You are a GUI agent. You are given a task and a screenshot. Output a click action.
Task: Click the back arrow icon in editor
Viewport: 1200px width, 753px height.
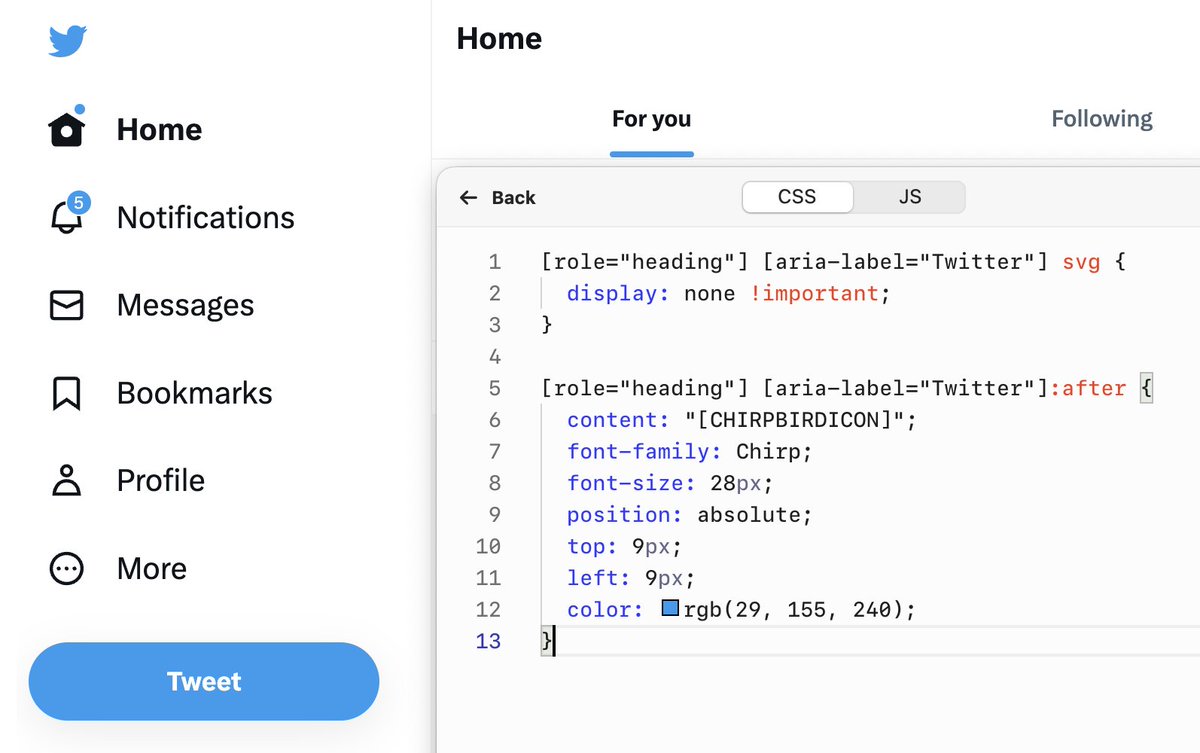click(x=468, y=198)
